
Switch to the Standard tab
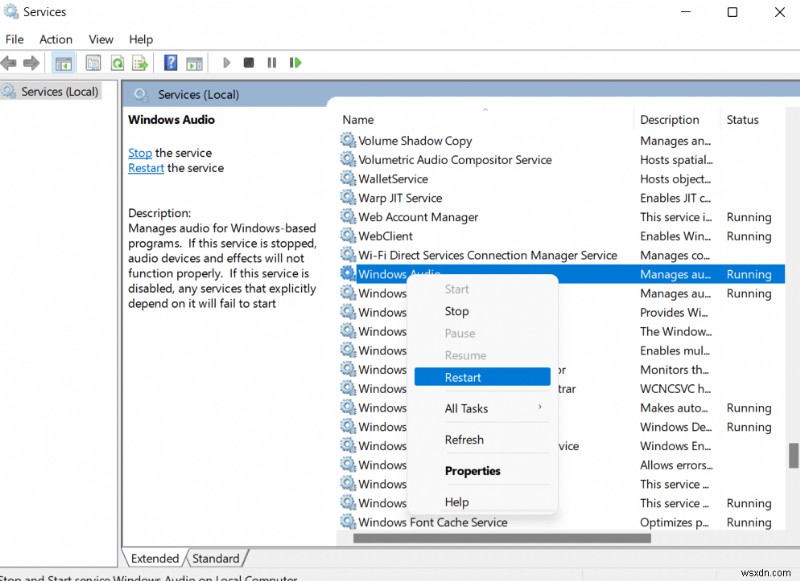tap(216, 558)
